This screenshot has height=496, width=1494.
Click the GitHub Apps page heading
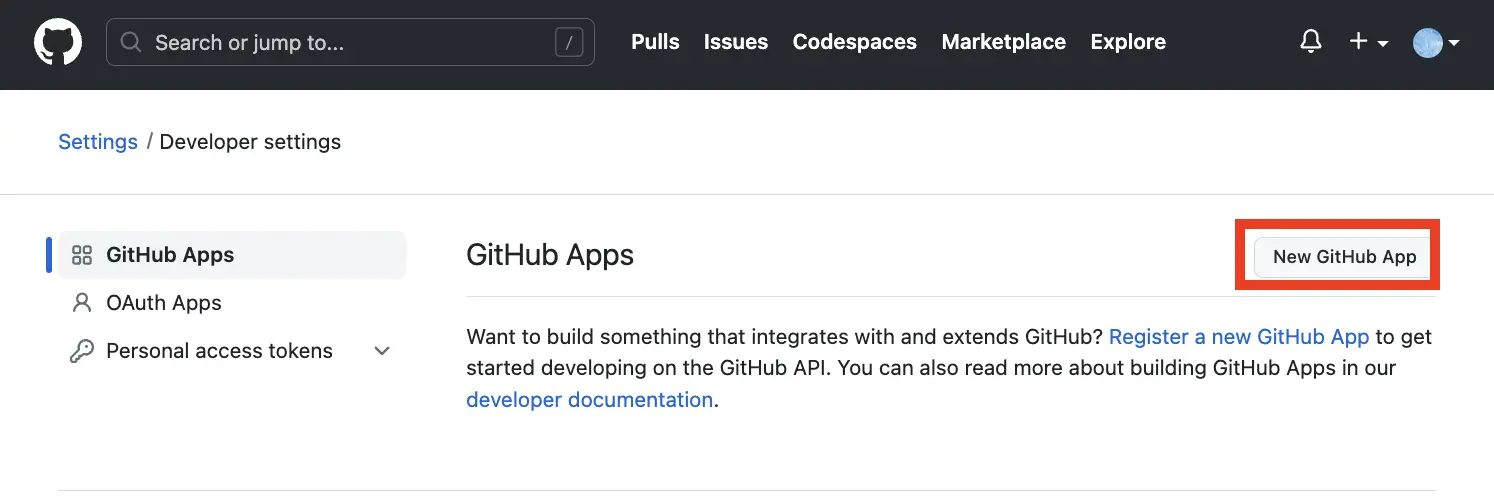550,255
